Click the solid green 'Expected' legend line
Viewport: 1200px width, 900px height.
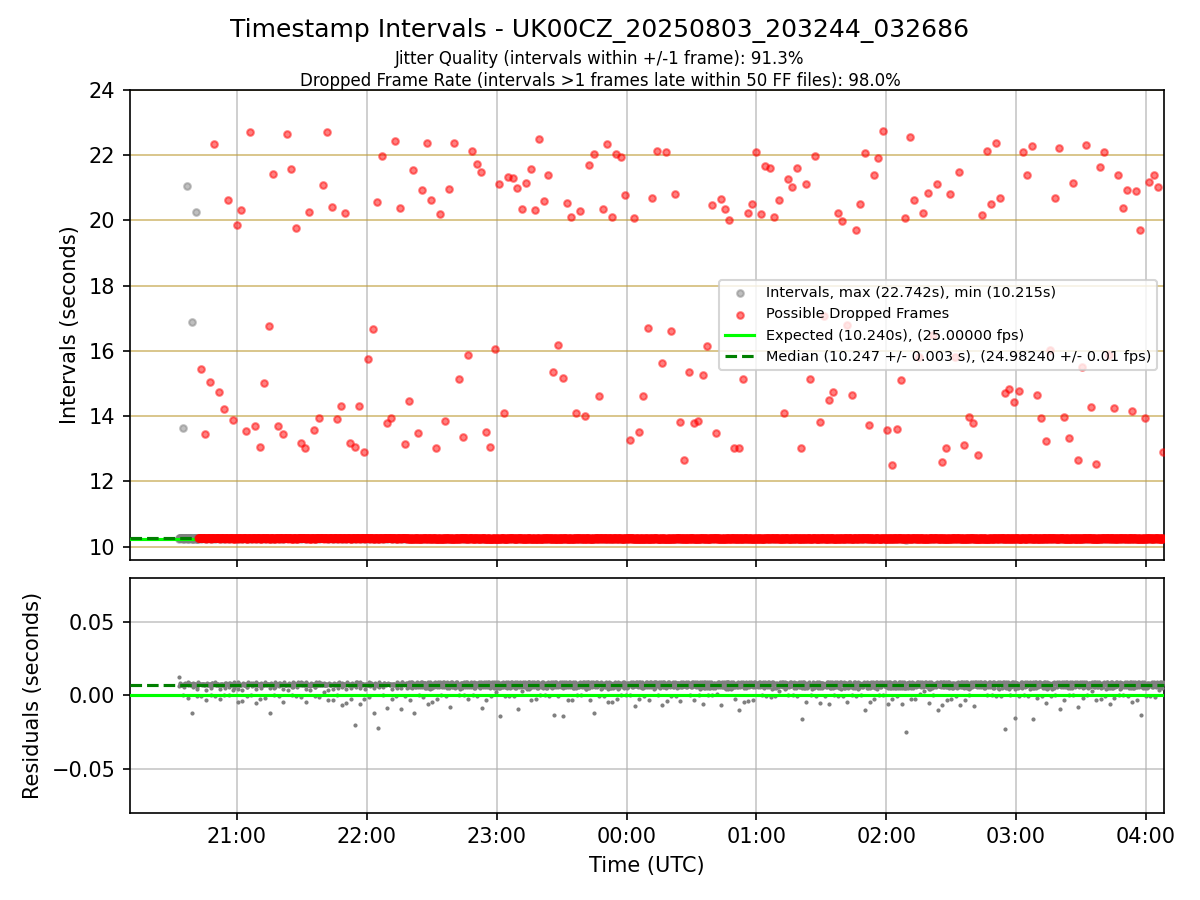pos(740,335)
